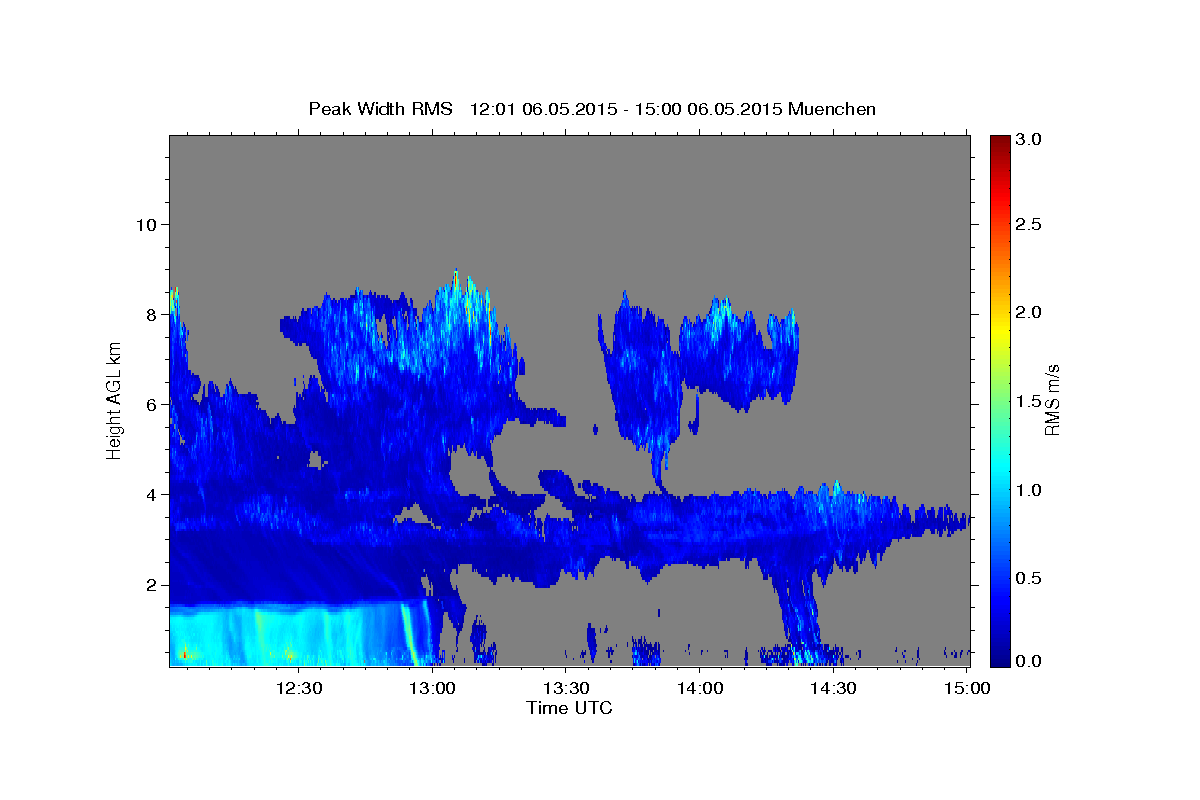This screenshot has height=800, width=1200.
Task: Click the height tick label '4'
Action: tap(151, 494)
